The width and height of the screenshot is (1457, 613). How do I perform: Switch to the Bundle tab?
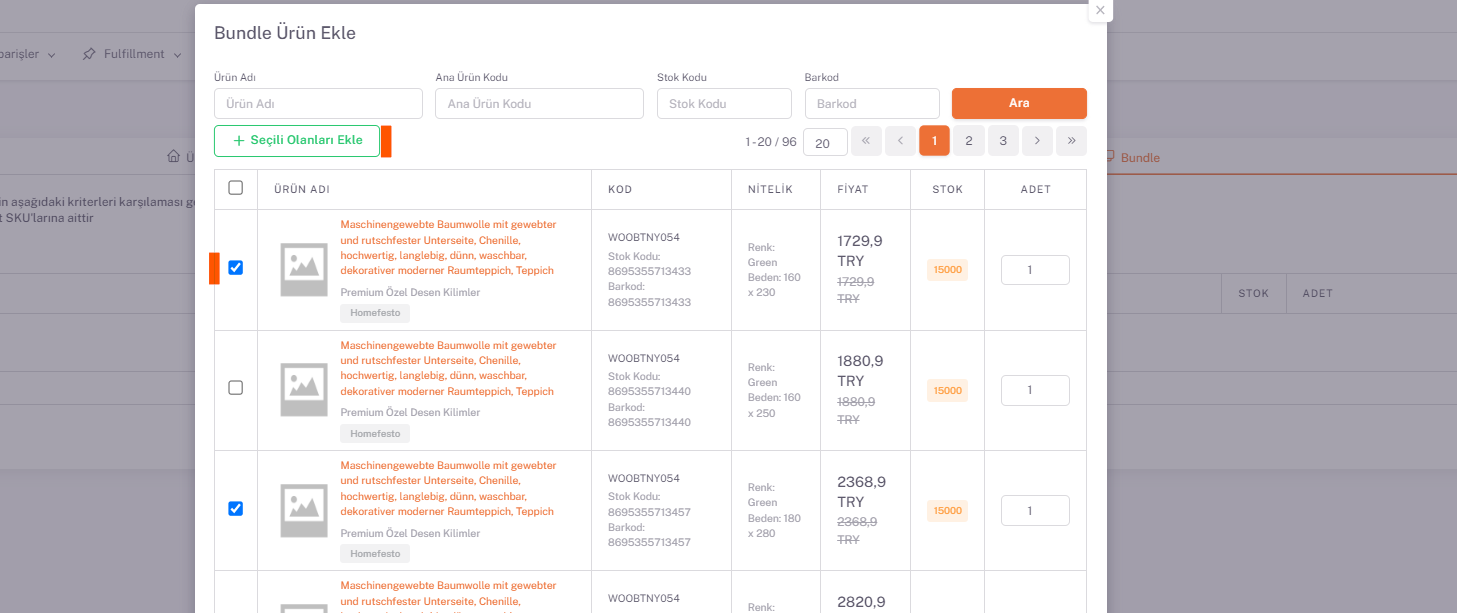click(1132, 158)
